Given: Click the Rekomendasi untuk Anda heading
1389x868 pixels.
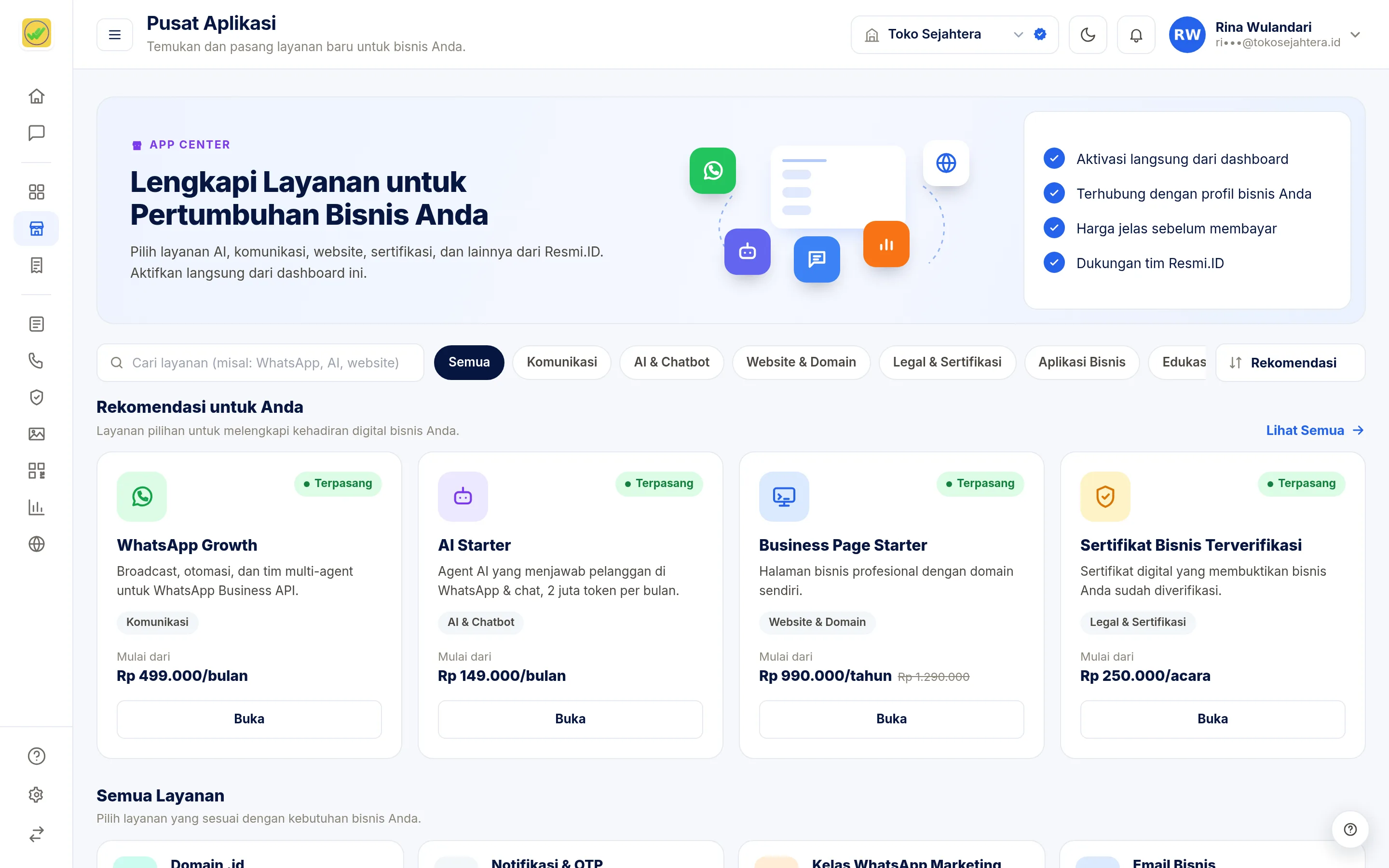Looking at the screenshot, I should click(200, 407).
